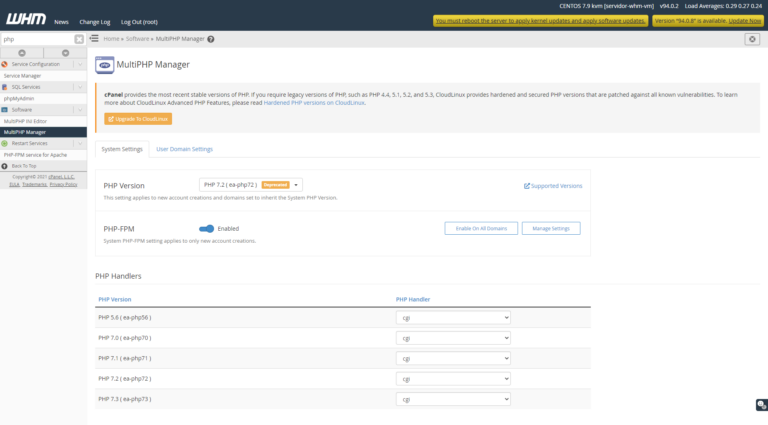The width and height of the screenshot is (768, 425).
Task: Click Log Out (root)
Action: point(139,22)
